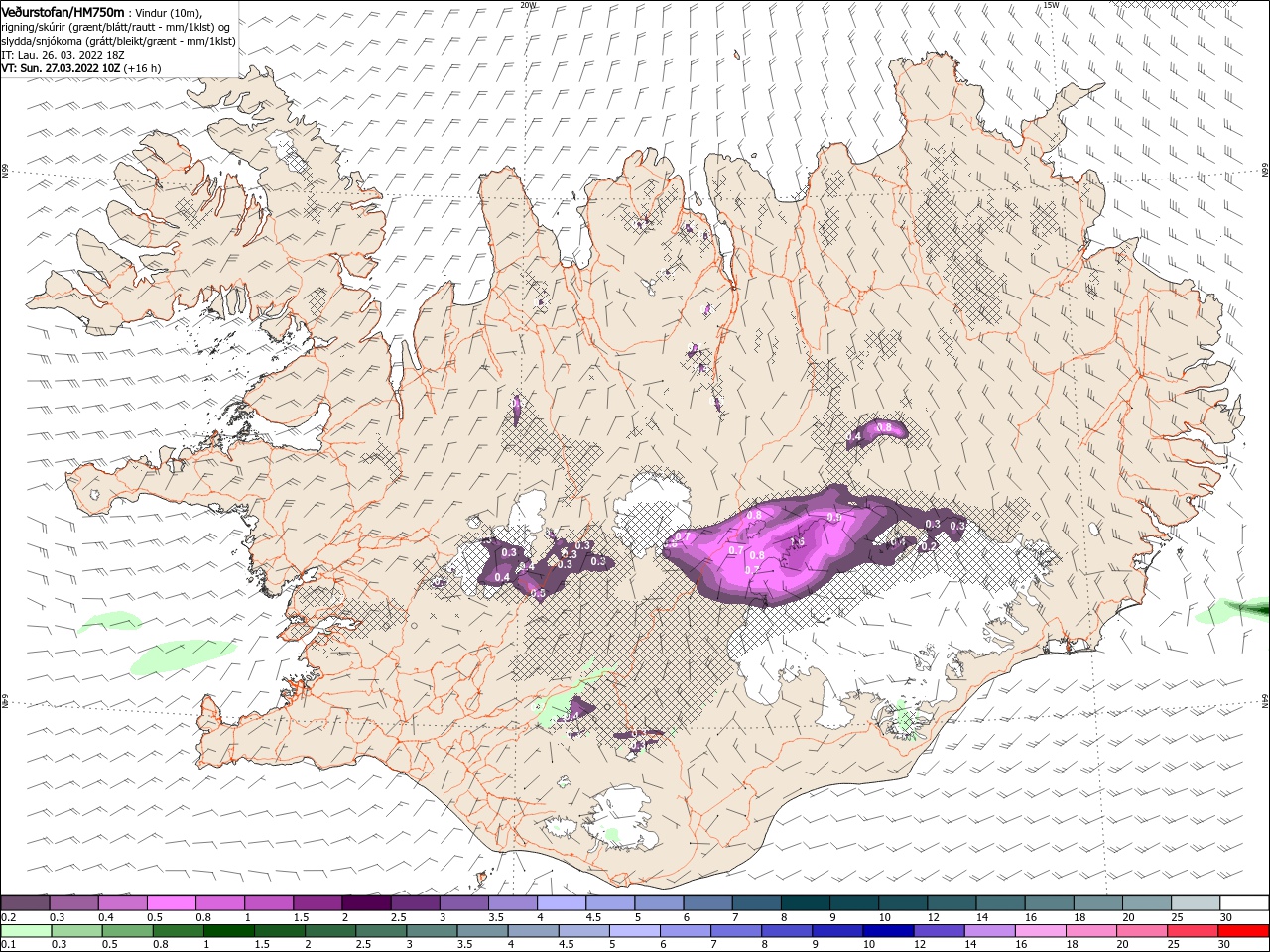Click the 0.1 label under the bottom legend row
Screen dimensions: 1270x952
point(8,945)
